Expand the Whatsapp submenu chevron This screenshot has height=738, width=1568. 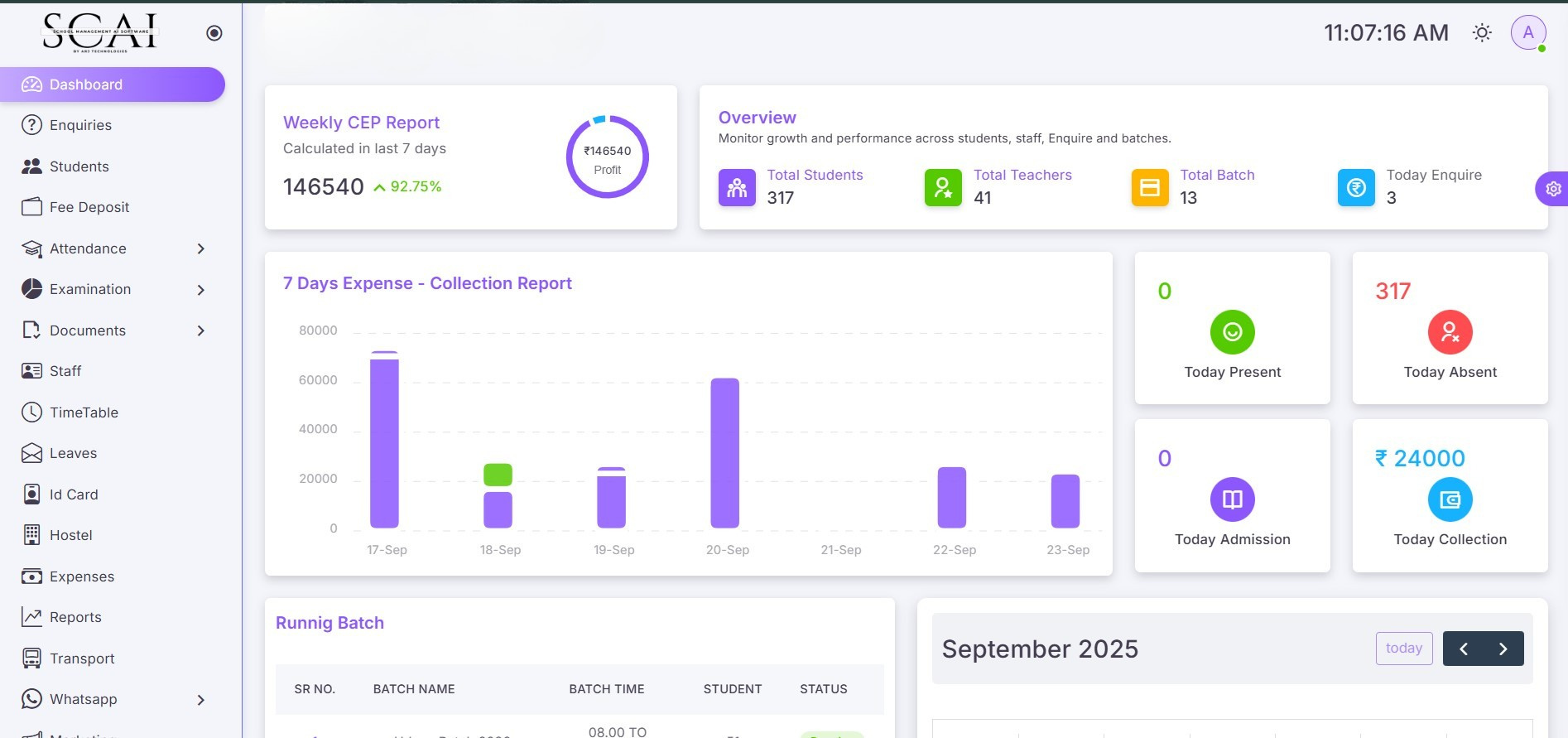200,700
